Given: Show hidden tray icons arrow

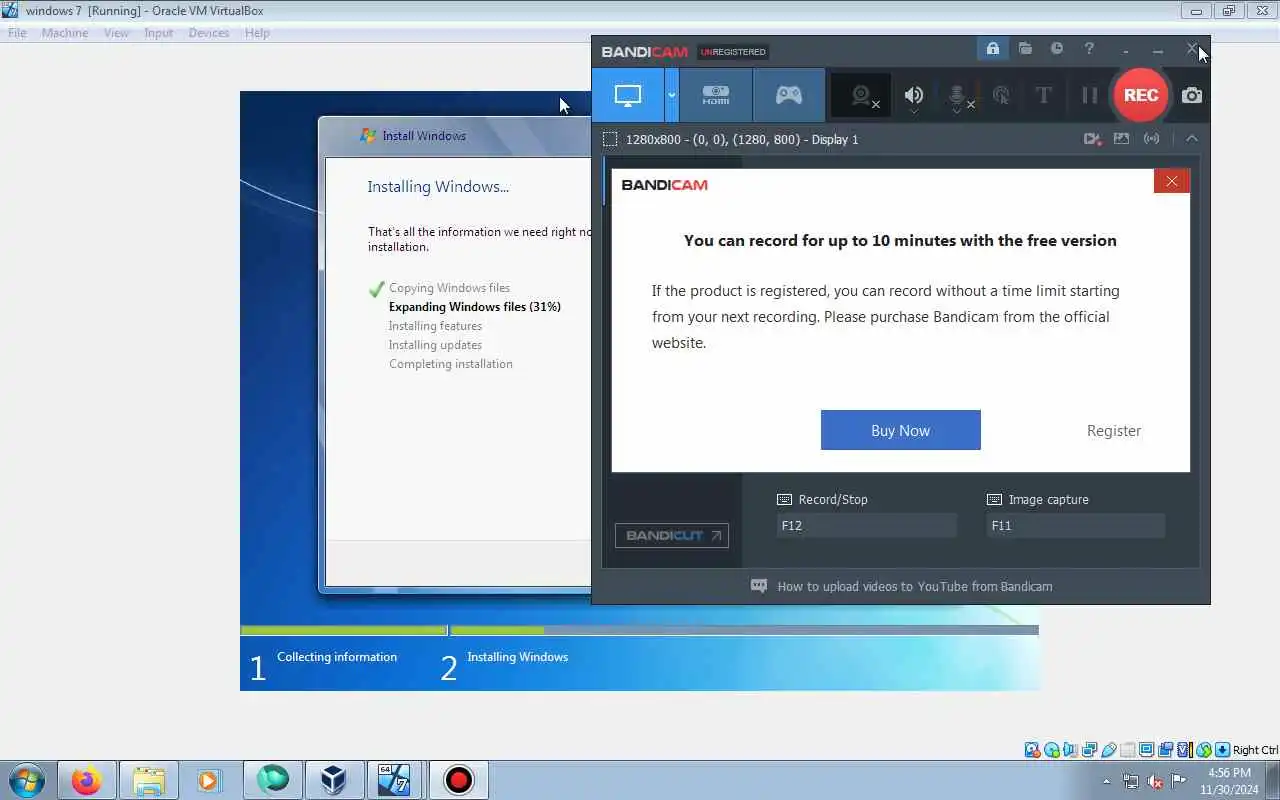Looking at the screenshot, I should pyautogui.click(x=1106, y=781).
